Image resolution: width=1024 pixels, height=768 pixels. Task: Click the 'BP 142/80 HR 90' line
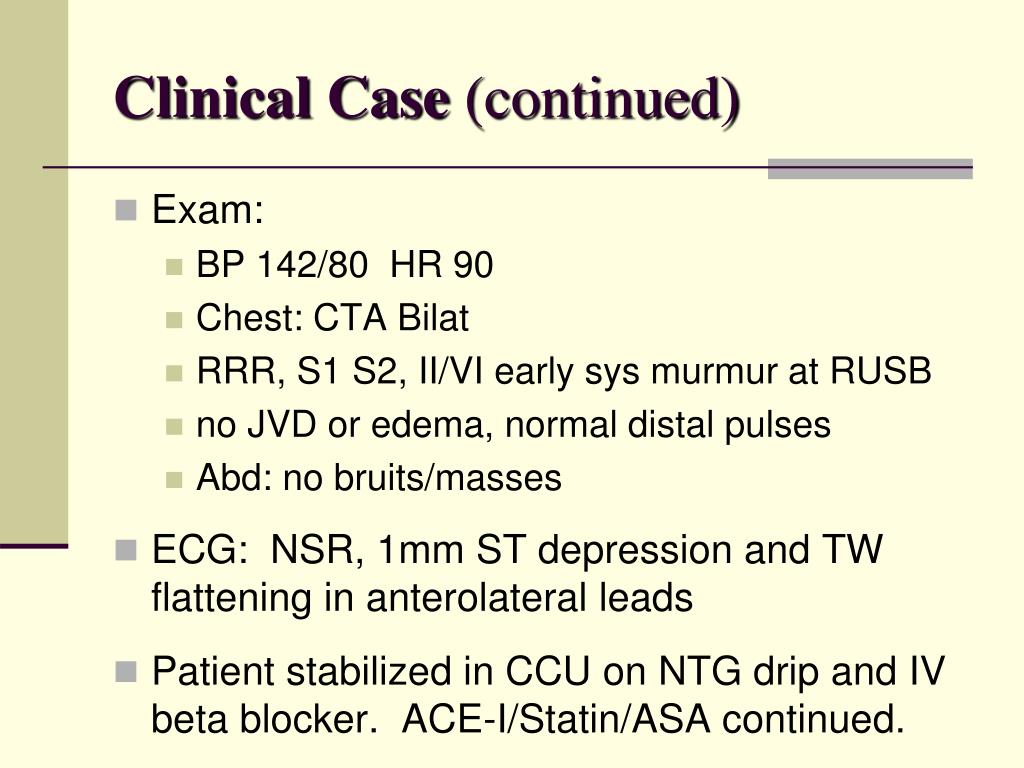[x=344, y=265]
